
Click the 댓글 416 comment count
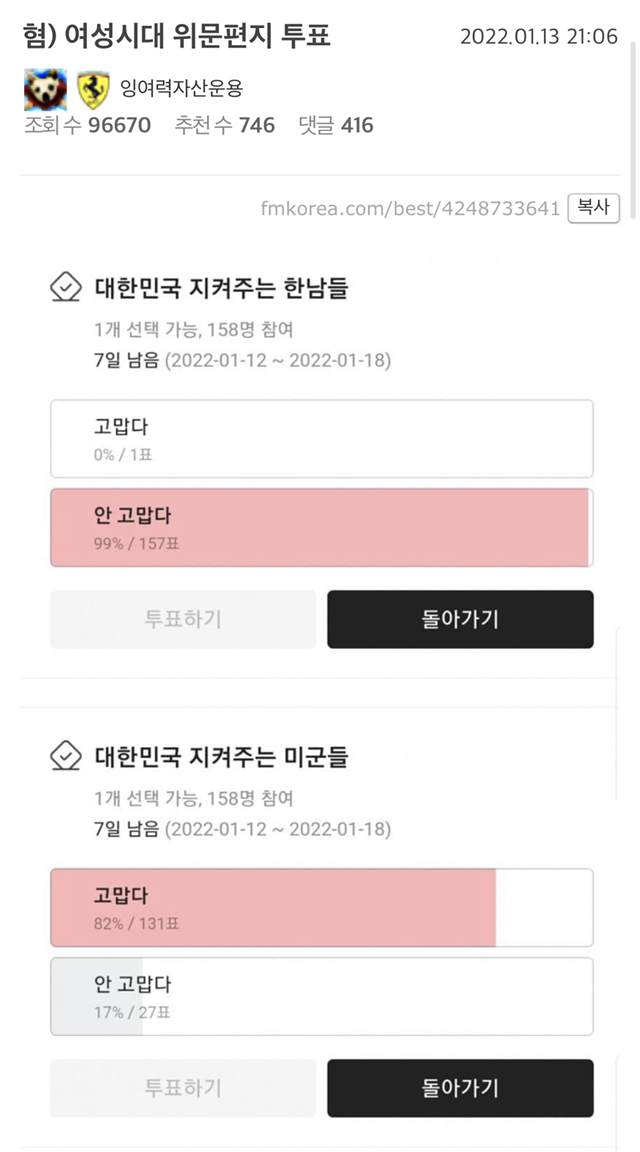(x=336, y=126)
